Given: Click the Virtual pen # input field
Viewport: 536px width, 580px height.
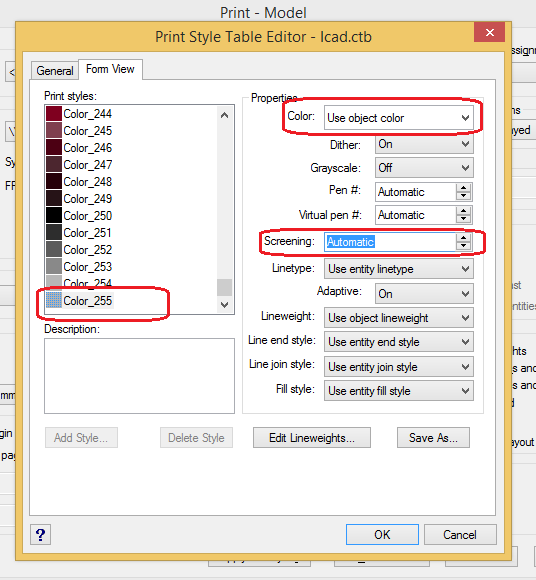Looking at the screenshot, I should pyautogui.click(x=416, y=215).
